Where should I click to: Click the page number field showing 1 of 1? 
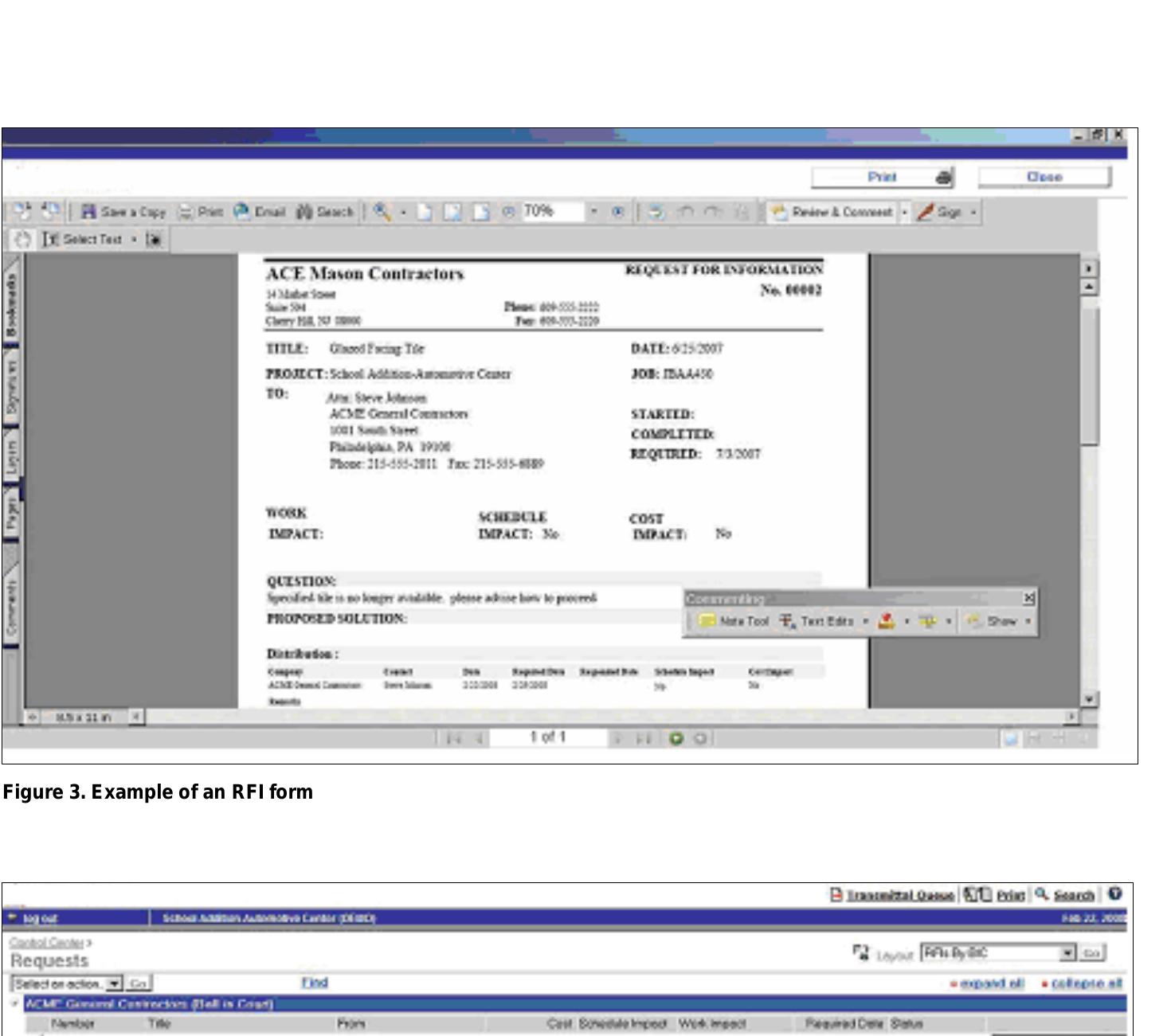[547, 737]
